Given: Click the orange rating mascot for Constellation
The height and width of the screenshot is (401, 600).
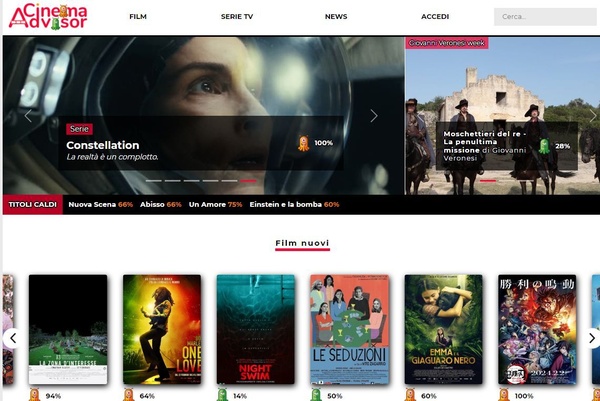Looking at the screenshot, I should pos(303,143).
